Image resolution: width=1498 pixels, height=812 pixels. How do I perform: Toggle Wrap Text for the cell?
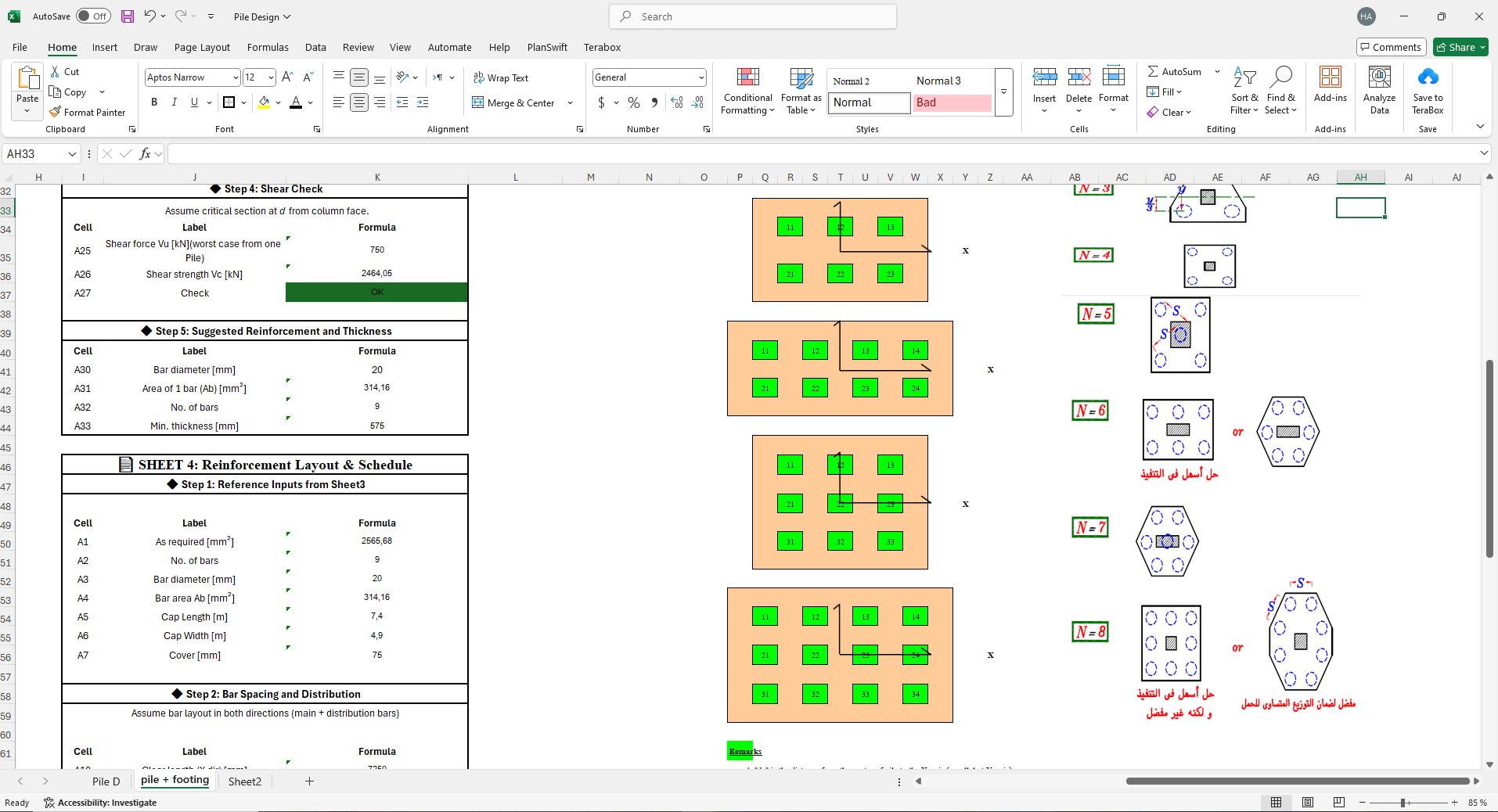coord(501,77)
